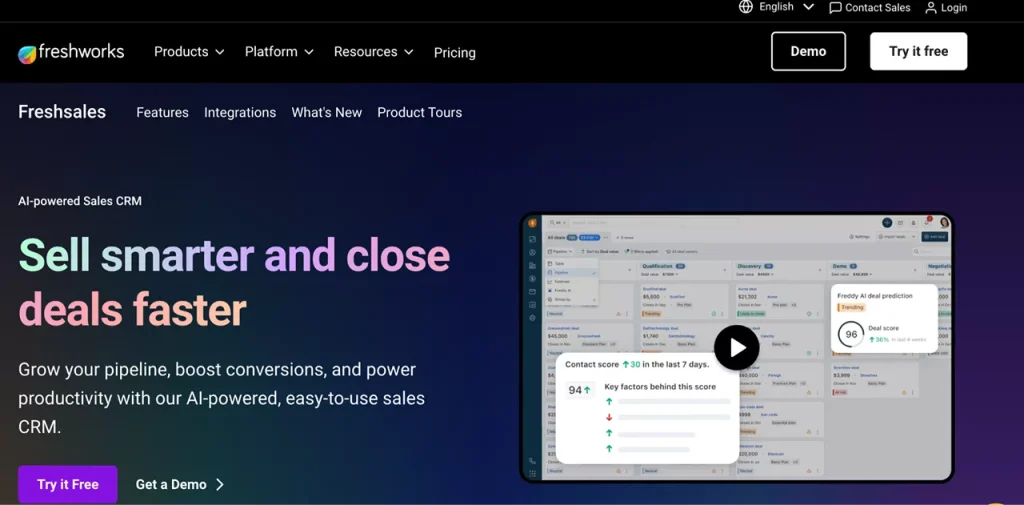Click the freshworks logo
Viewport: 1024px width, 505px height.
pos(71,52)
